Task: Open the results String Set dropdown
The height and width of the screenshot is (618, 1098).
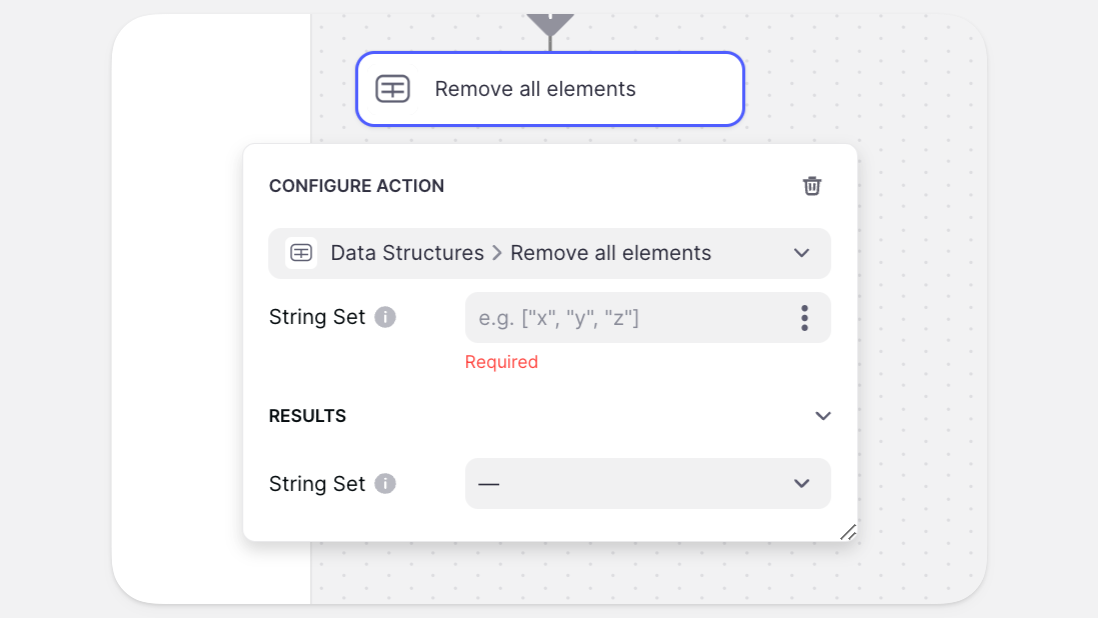Action: [647, 484]
